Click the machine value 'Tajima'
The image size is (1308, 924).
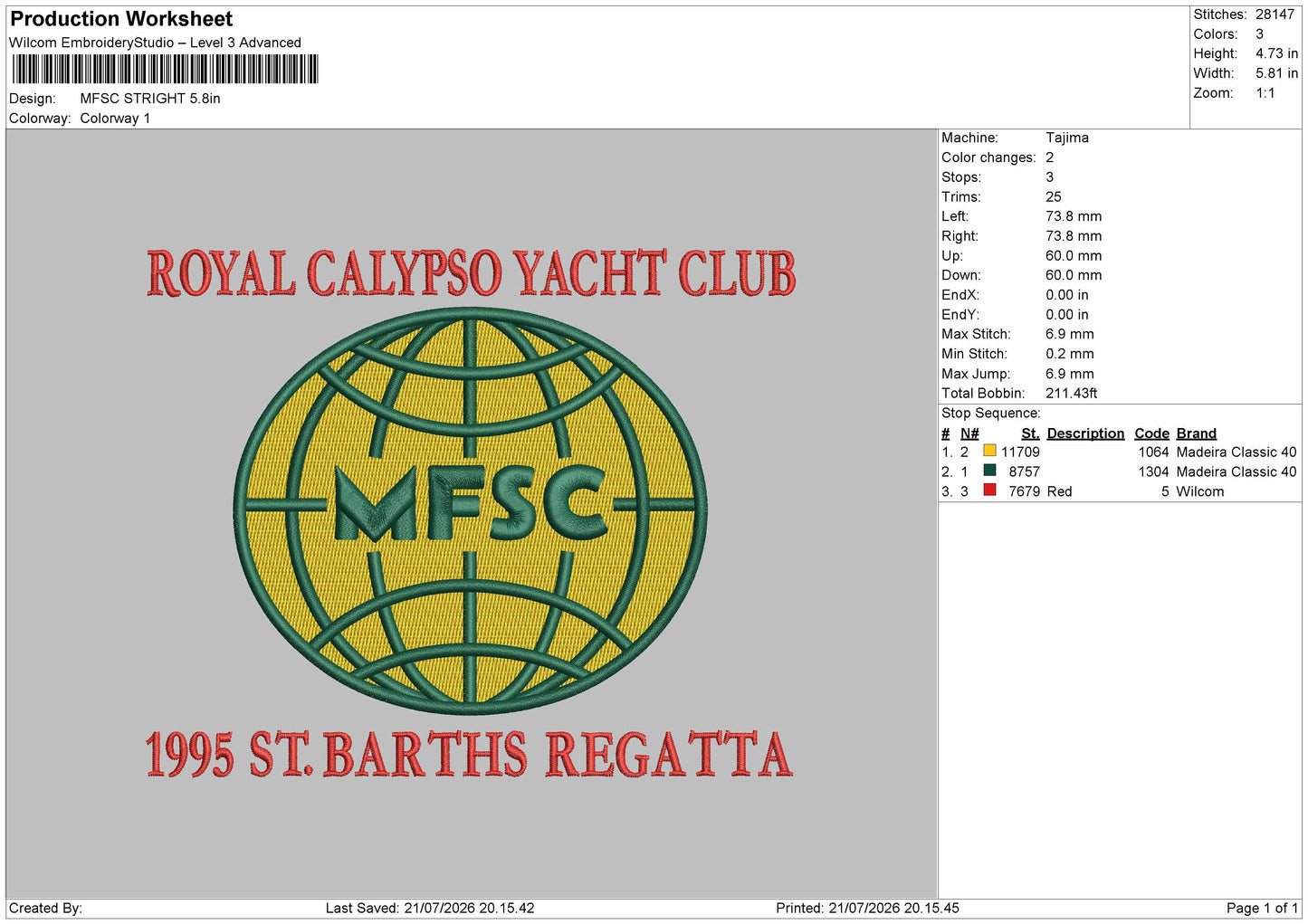[1067, 138]
